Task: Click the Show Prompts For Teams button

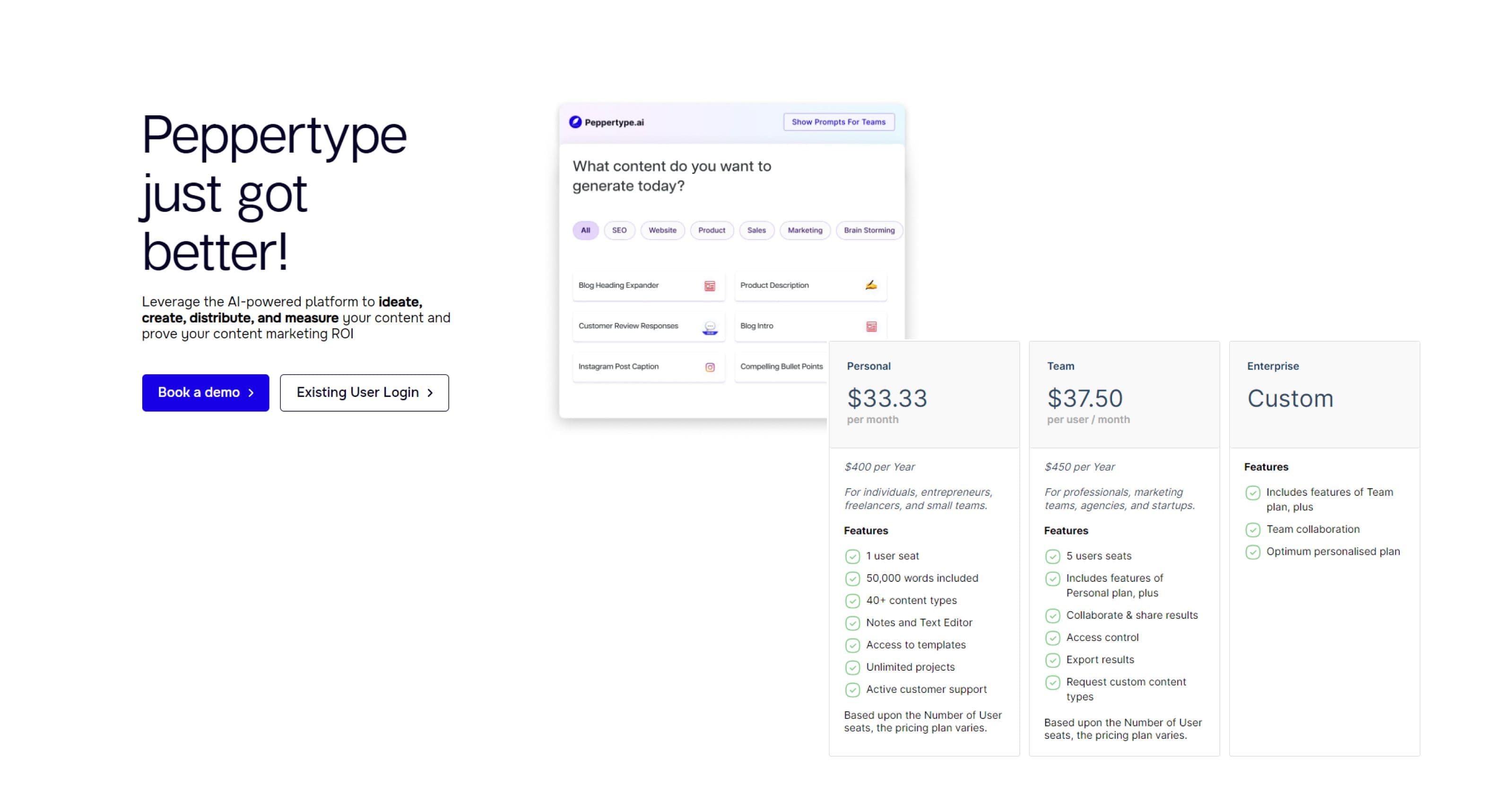Action: (x=838, y=122)
